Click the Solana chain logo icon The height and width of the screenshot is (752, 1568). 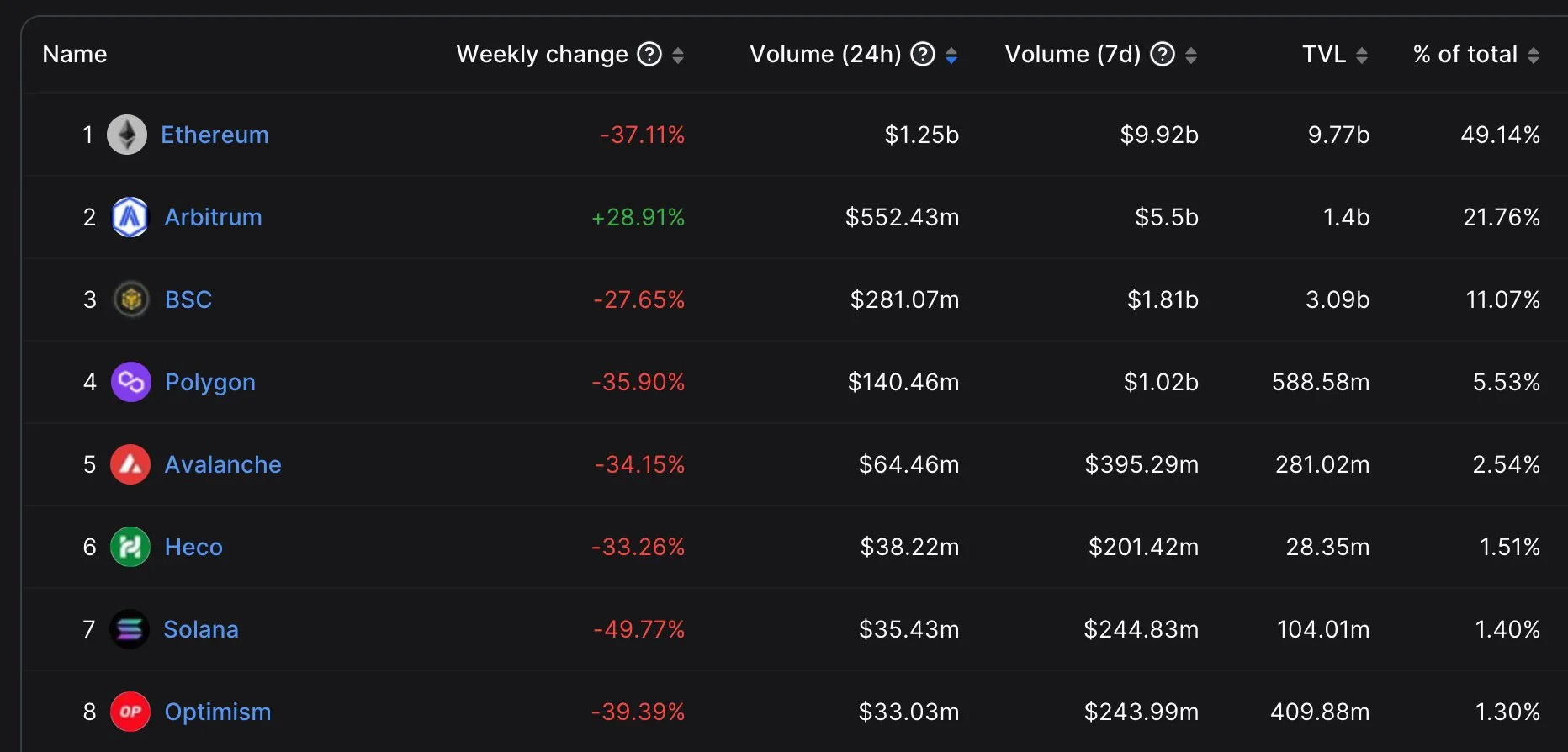[130, 629]
